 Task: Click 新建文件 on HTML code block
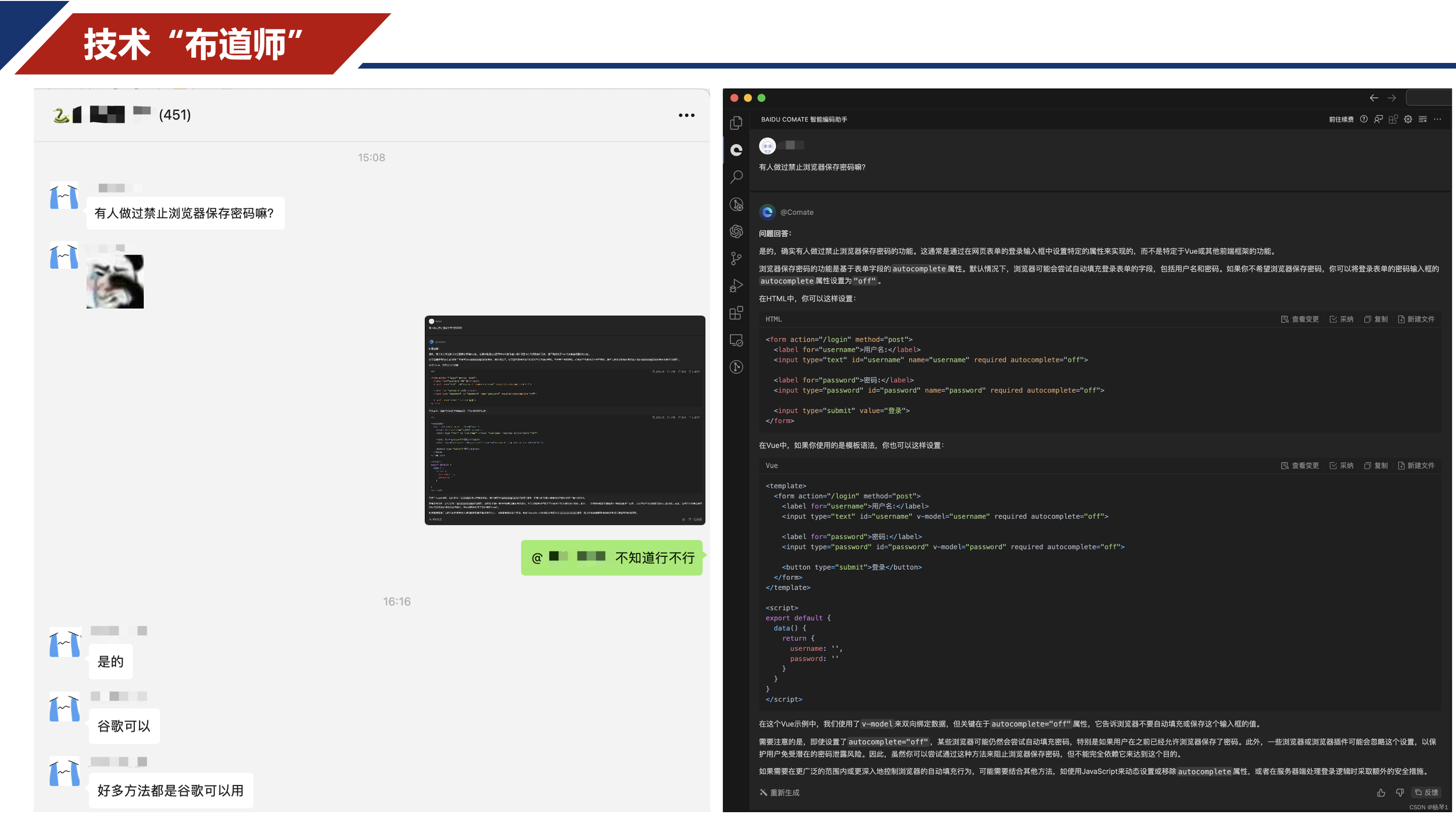pos(1415,319)
